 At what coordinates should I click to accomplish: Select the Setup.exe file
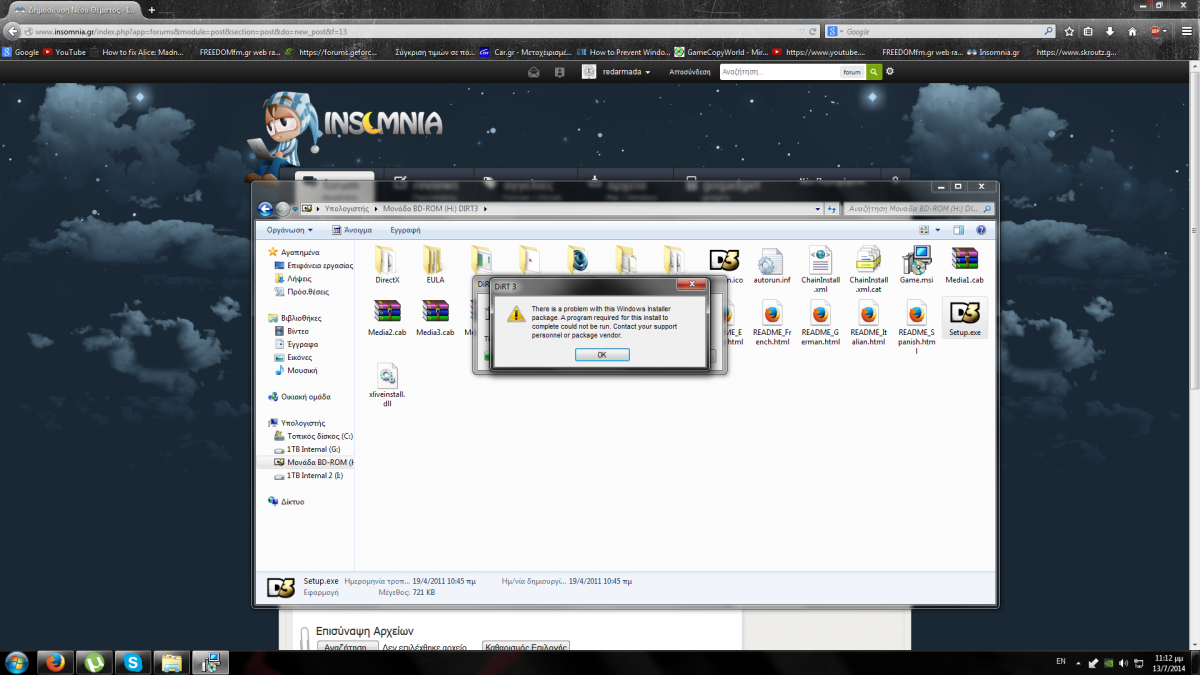tap(965, 317)
